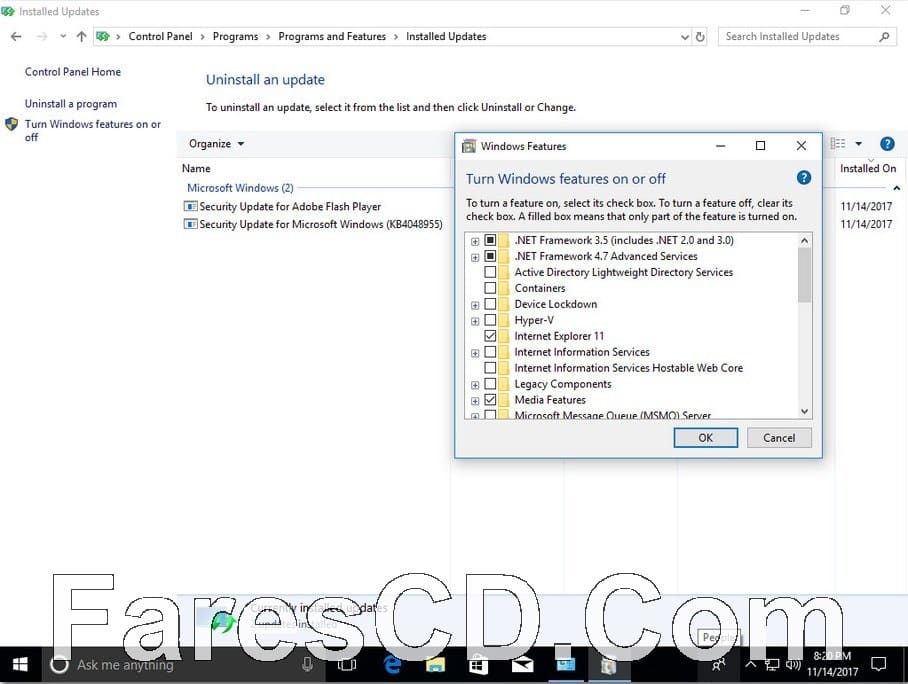
Task: Open File Explorer from the taskbar
Action: pyautogui.click(x=435, y=665)
